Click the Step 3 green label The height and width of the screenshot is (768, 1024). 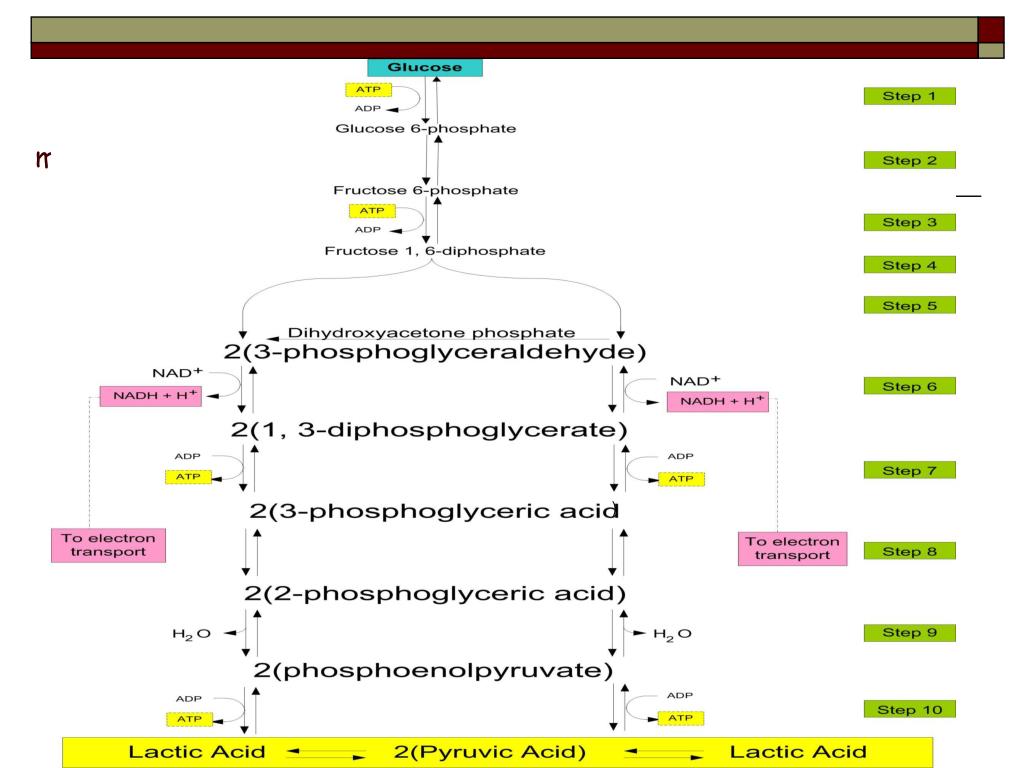(910, 222)
